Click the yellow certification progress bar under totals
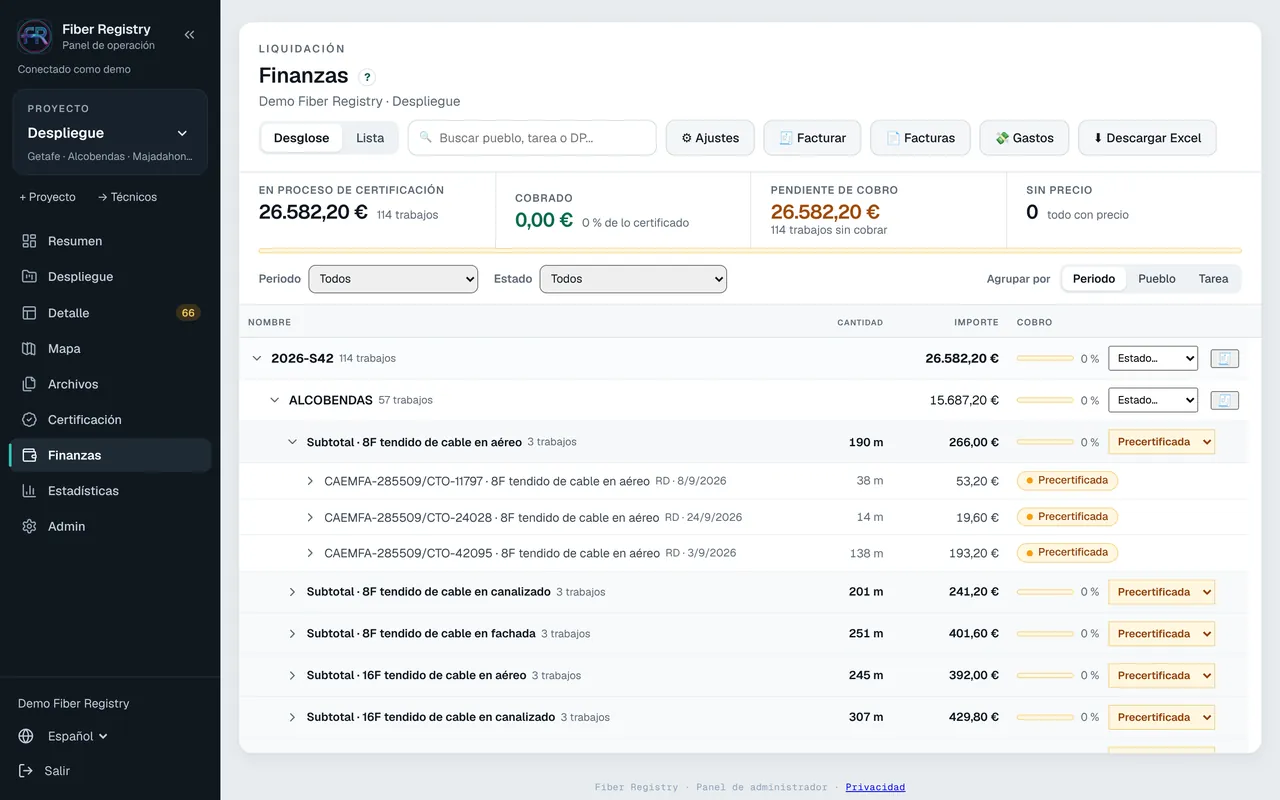 coord(750,250)
